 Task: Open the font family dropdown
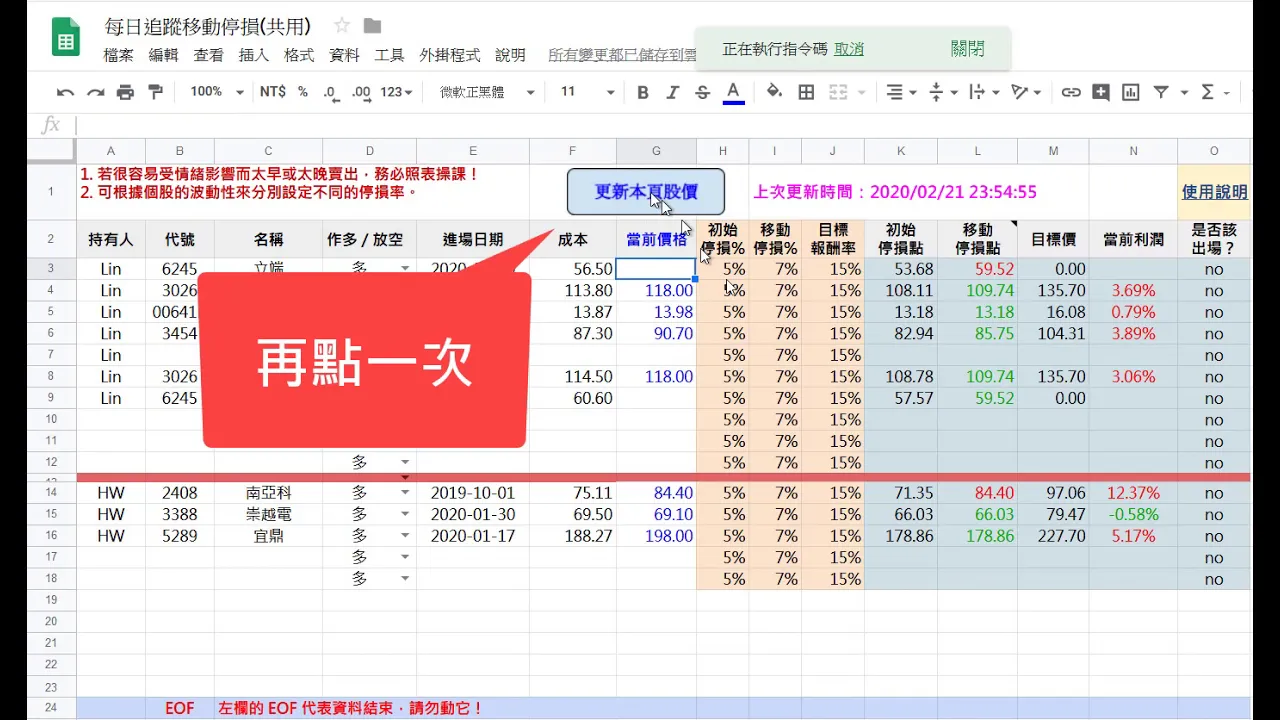point(488,92)
